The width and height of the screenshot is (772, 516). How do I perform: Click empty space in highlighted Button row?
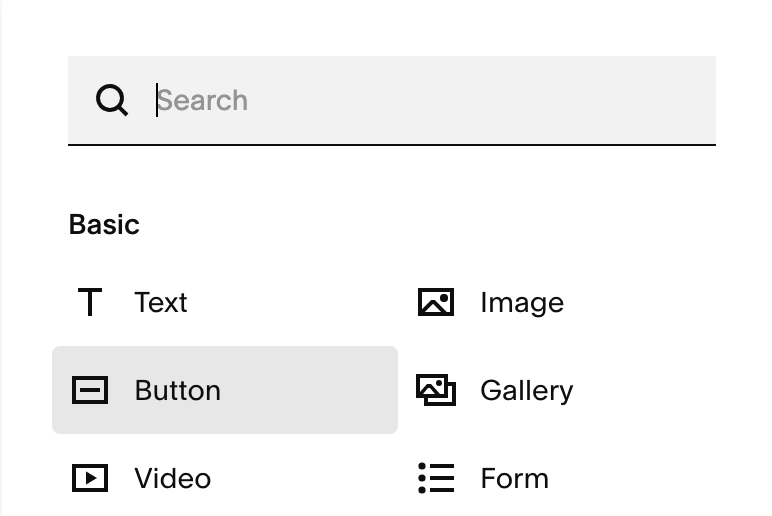(309, 390)
